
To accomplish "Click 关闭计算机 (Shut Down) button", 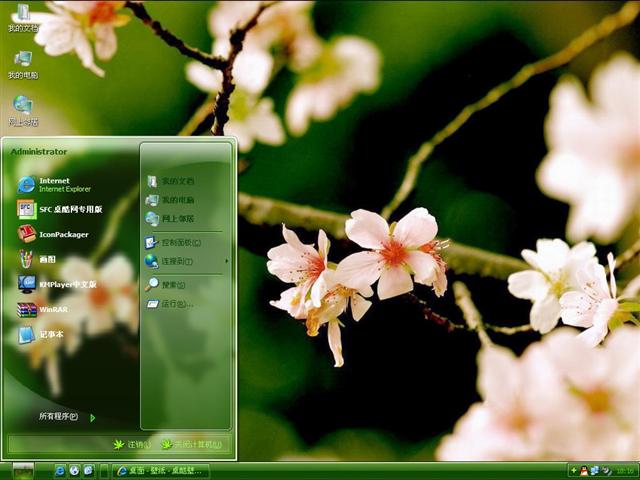I will 191,444.
